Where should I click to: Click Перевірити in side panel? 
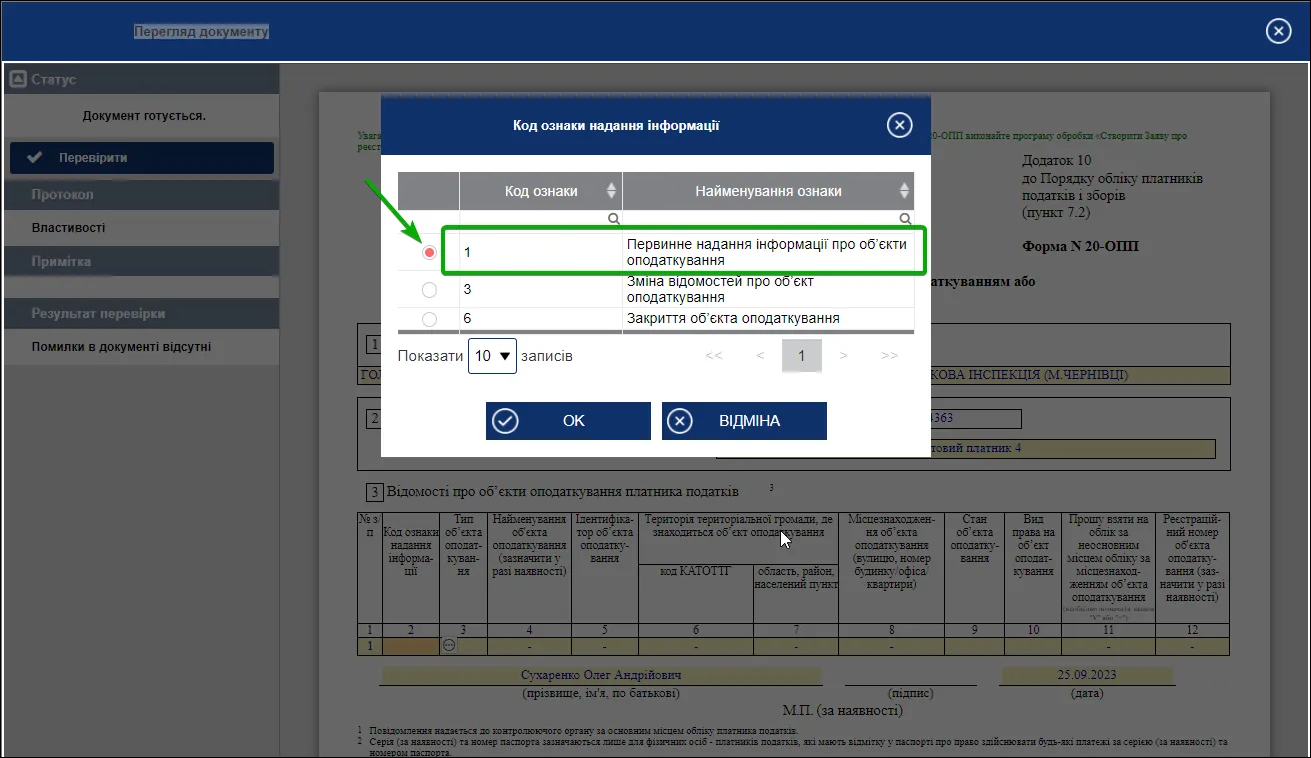click(141, 158)
